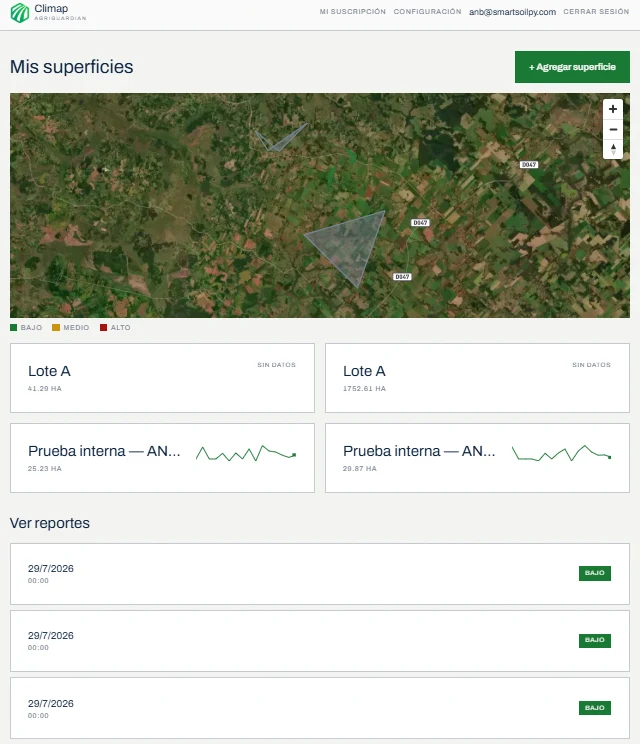Open Mi Suscripción menu item
640x744 pixels.
[x=352, y=11]
